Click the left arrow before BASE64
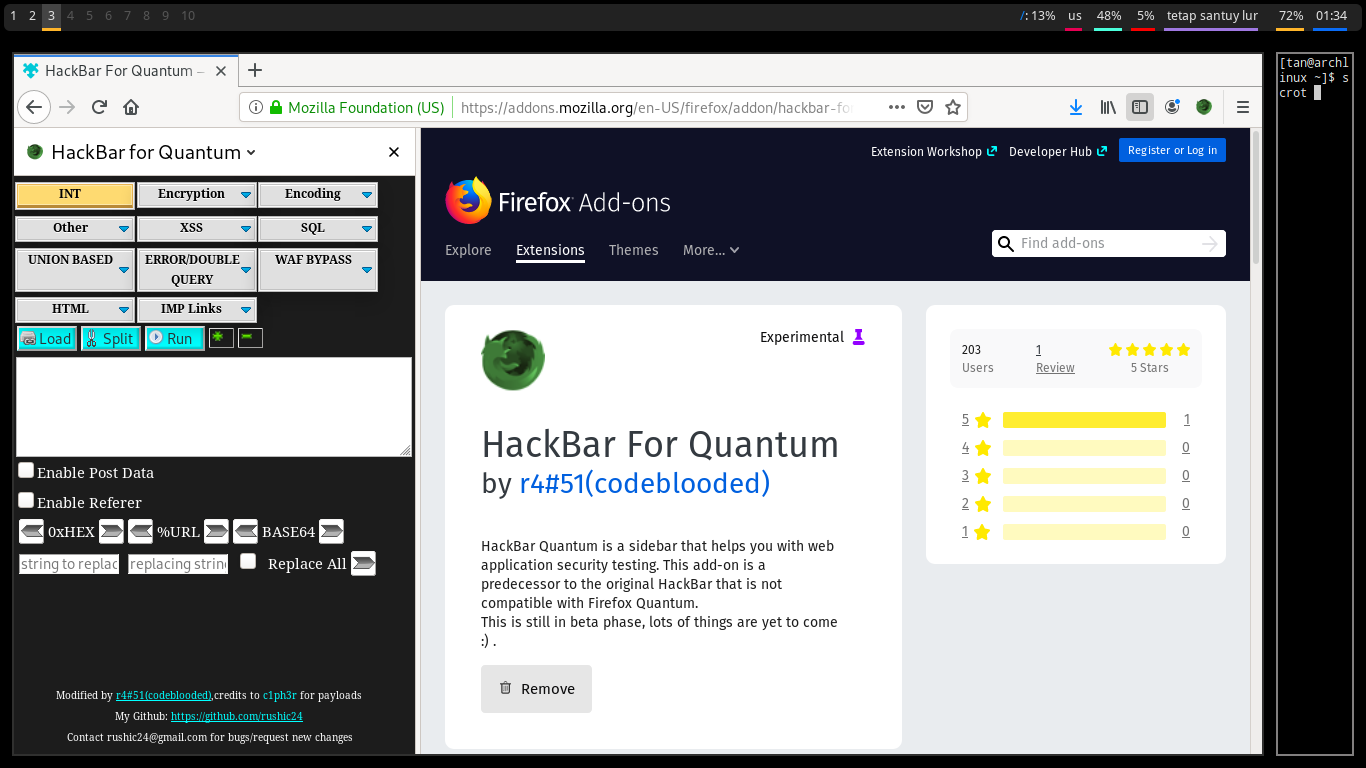1366x768 pixels. 245,531
